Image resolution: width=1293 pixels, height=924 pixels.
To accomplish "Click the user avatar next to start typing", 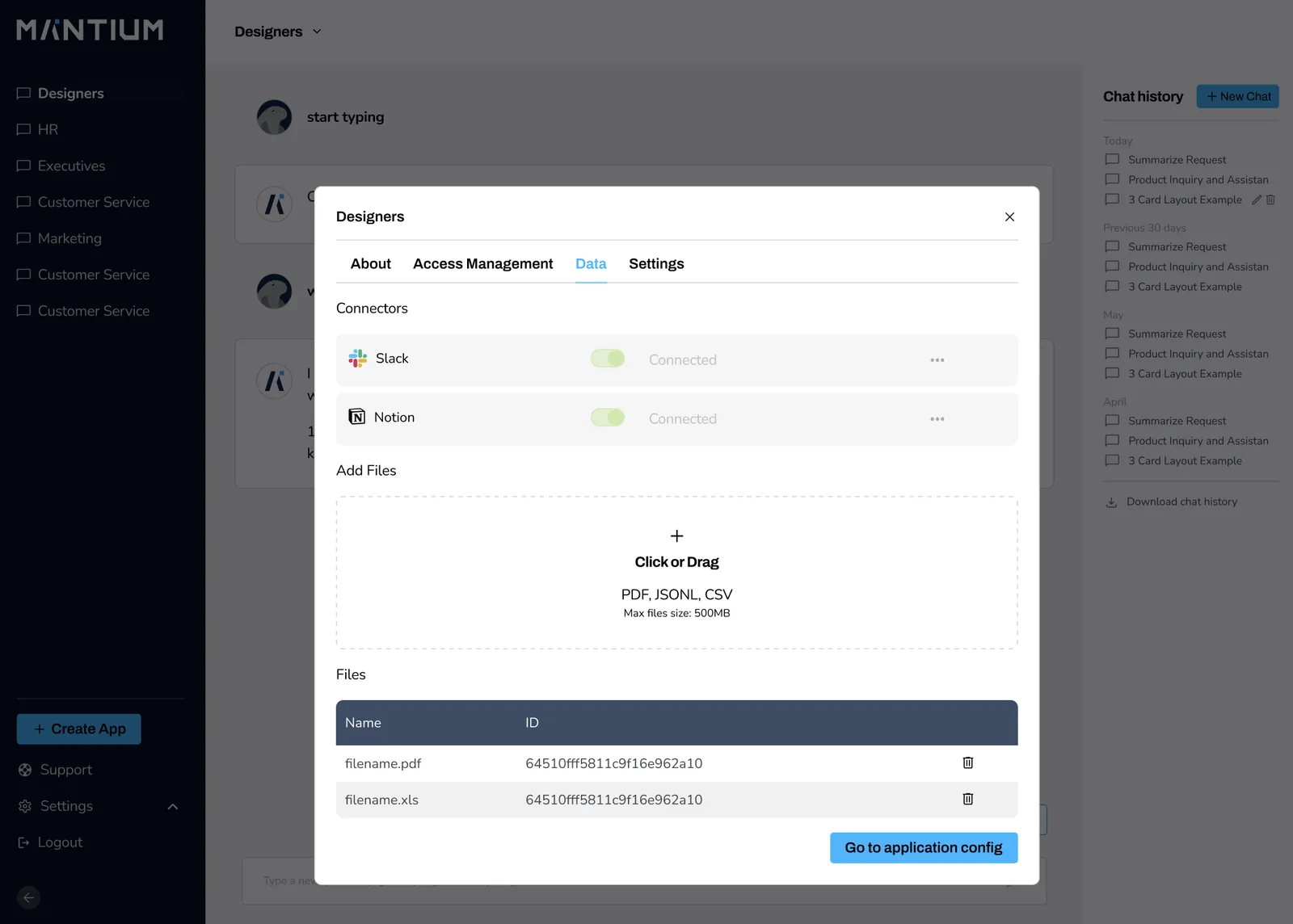I will coord(274,117).
